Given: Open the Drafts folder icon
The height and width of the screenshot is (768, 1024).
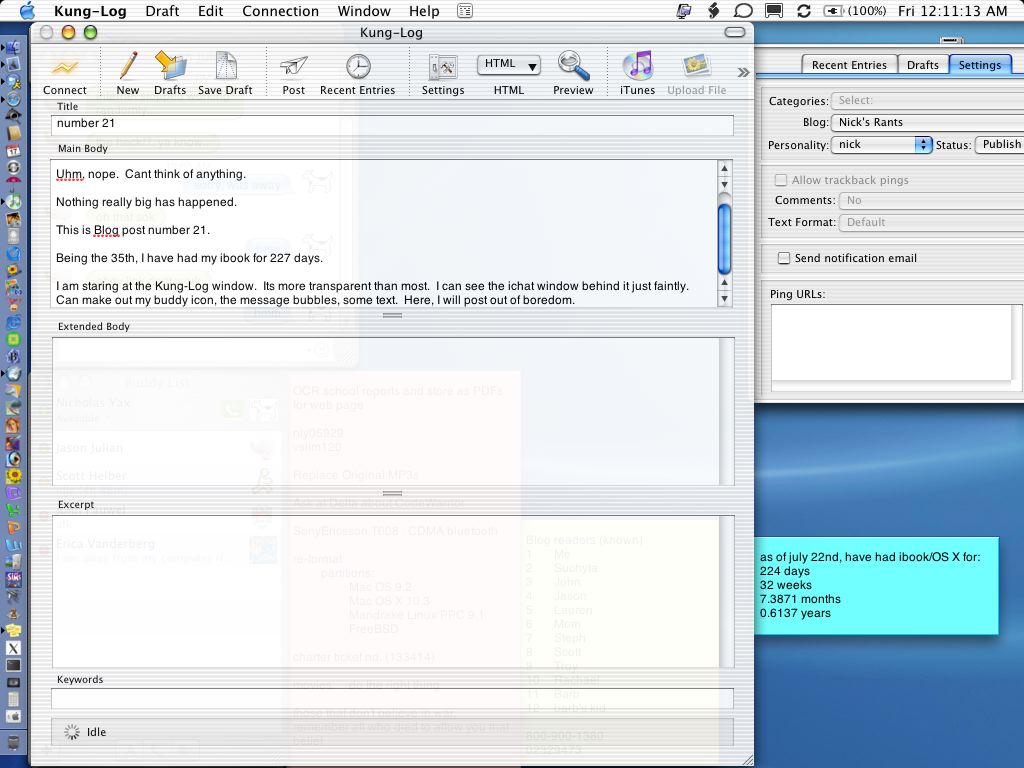Looking at the screenshot, I should (x=170, y=68).
